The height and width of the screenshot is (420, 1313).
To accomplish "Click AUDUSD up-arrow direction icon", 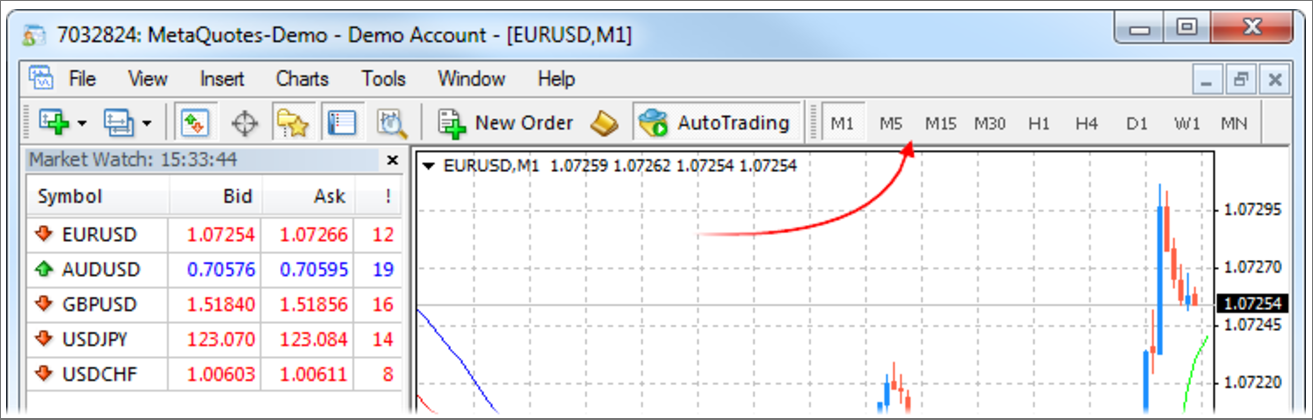I will [44, 270].
